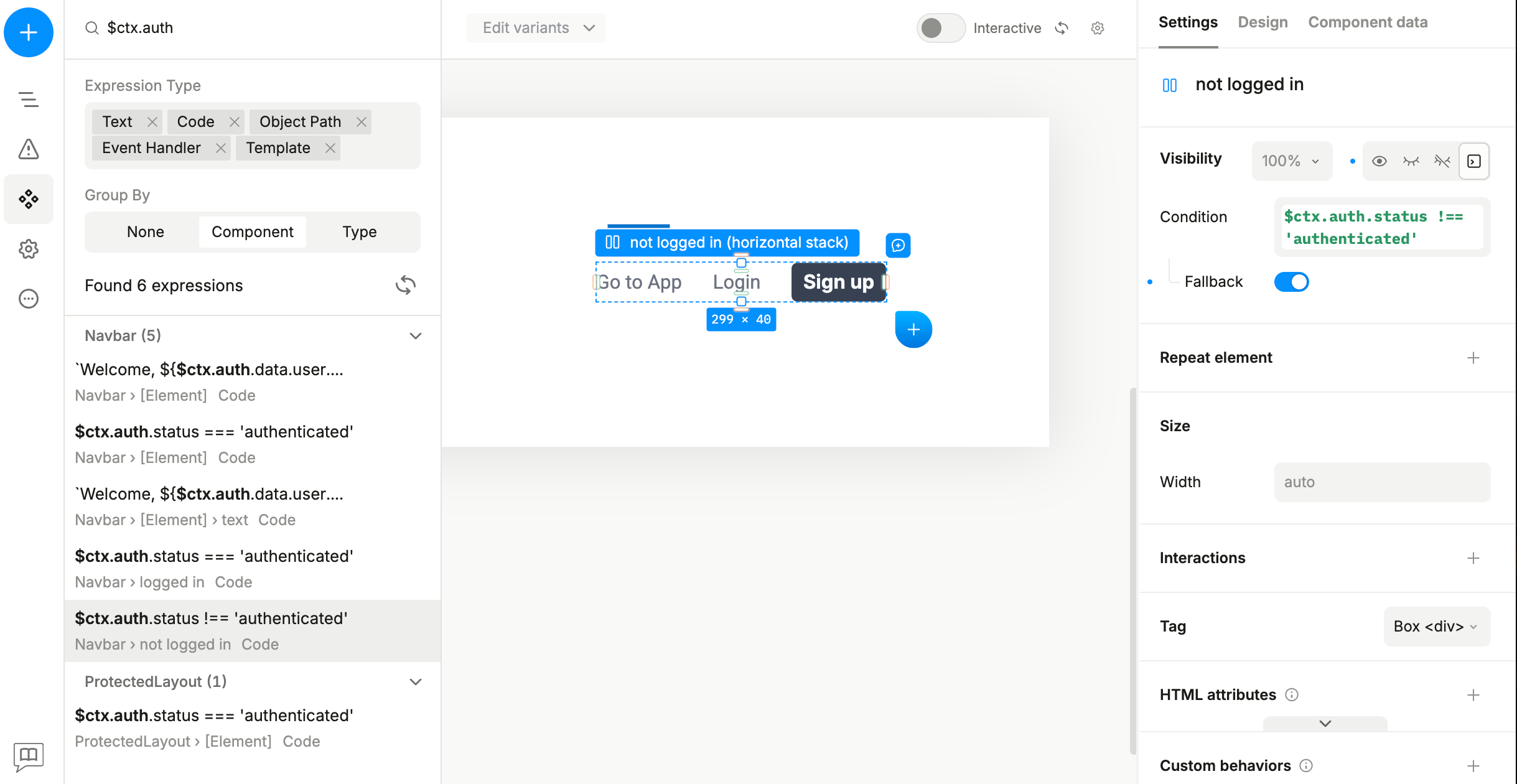Select ProtectedLayout authenticated expression result

pos(214,727)
